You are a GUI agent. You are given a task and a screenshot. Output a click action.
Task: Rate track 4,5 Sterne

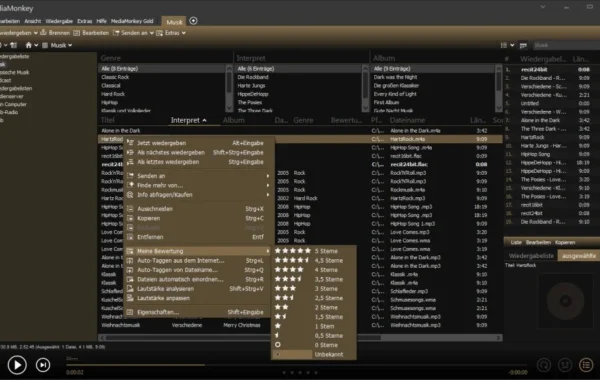point(314,261)
